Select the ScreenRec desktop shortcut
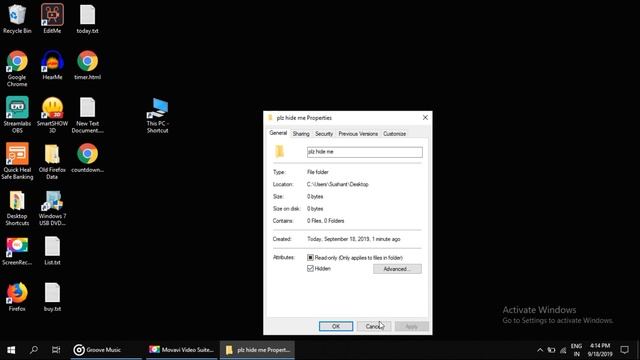 click(17, 251)
